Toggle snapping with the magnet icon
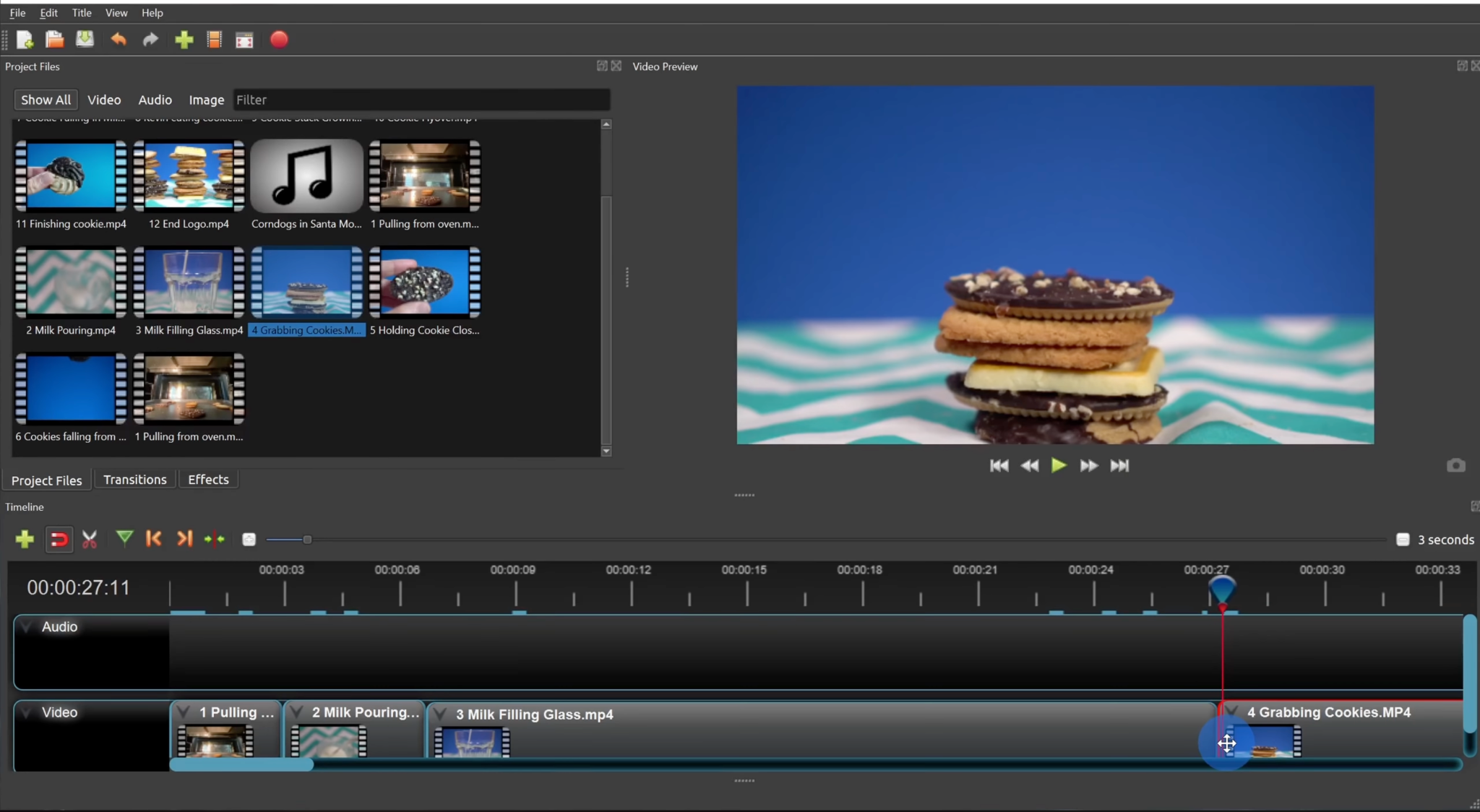 coord(58,539)
